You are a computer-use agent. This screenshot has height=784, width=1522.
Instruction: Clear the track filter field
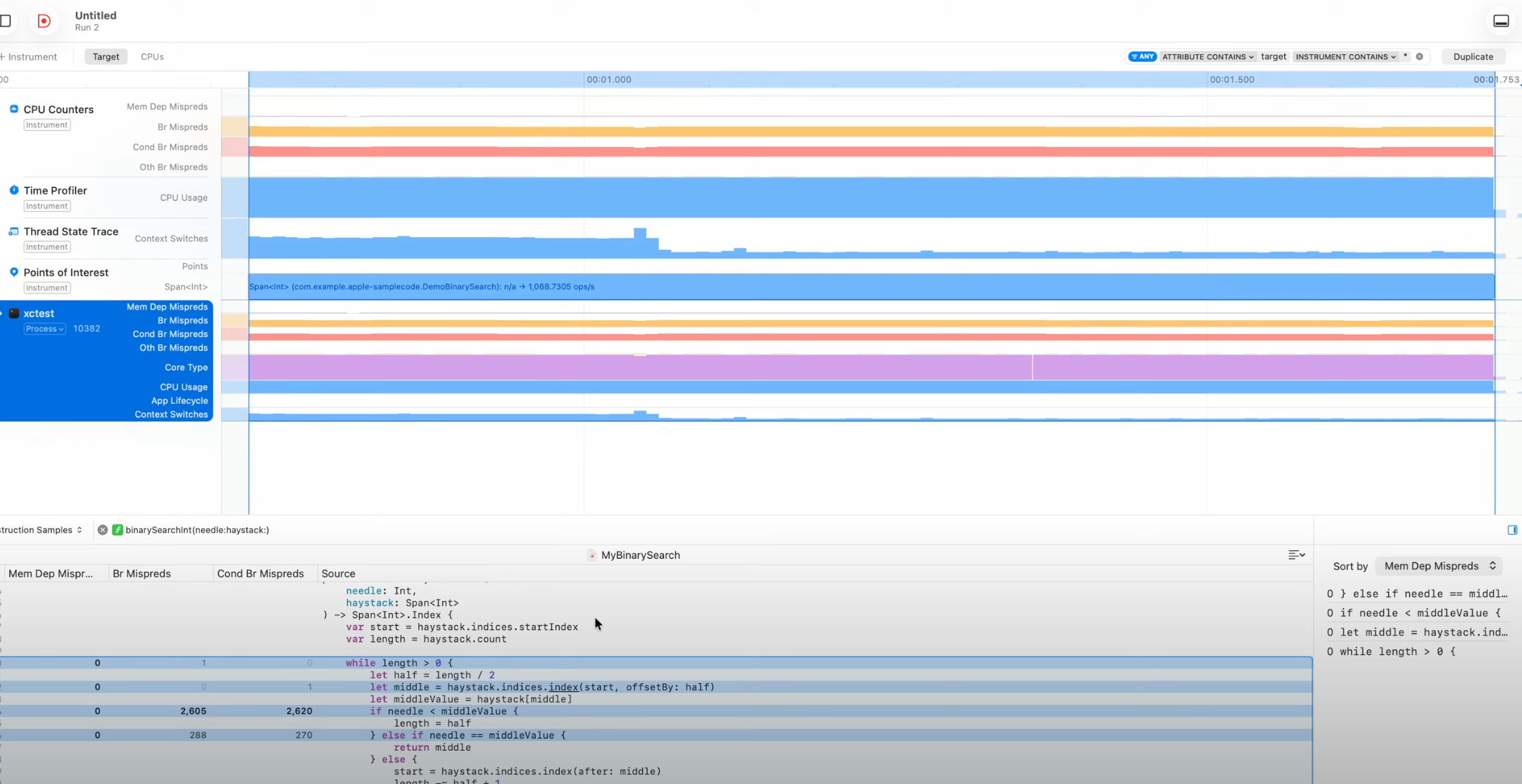pos(1419,56)
